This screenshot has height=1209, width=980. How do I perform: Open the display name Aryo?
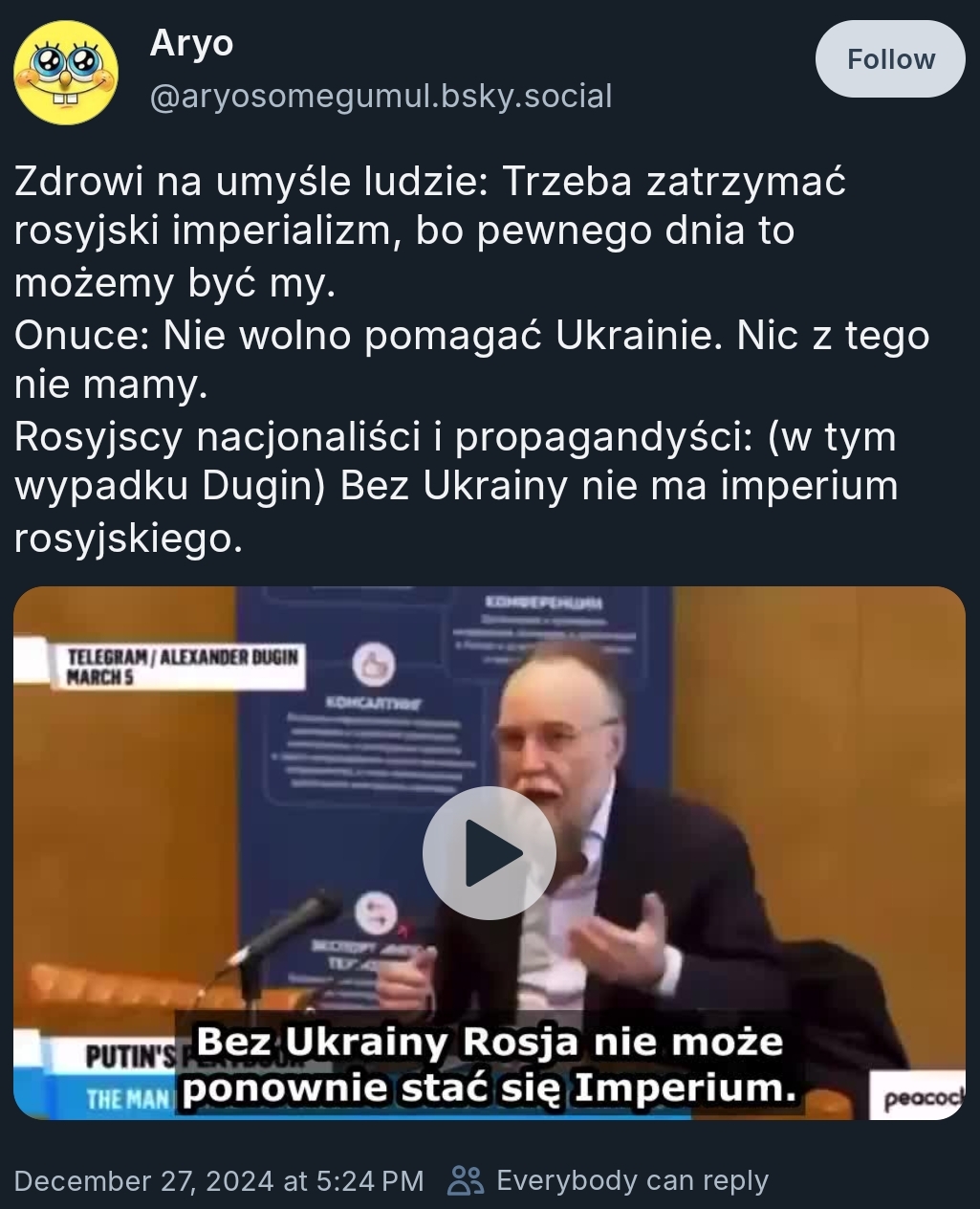coord(191,43)
